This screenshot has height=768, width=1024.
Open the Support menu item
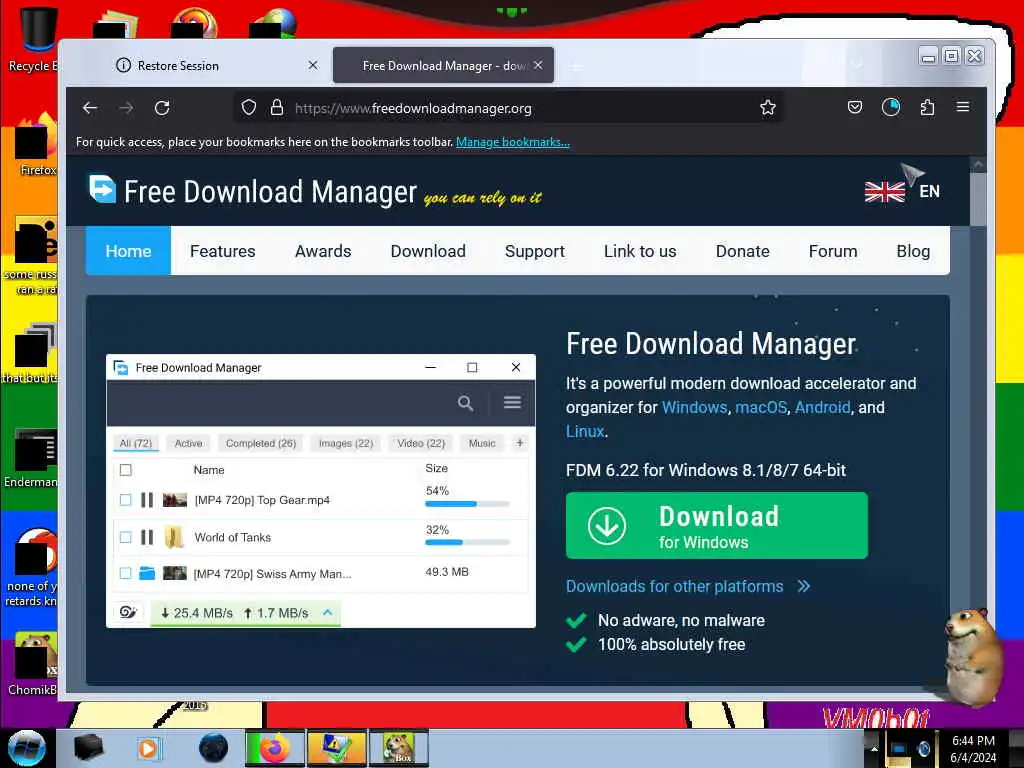[x=535, y=251]
